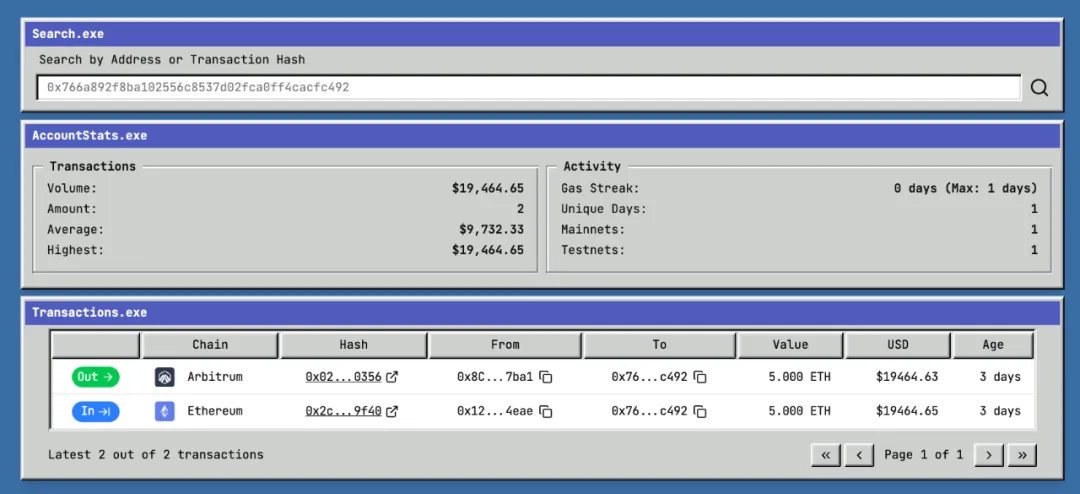Sort by the USD column header
Image resolution: width=1080 pixels, height=494 pixels.
[898, 345]
